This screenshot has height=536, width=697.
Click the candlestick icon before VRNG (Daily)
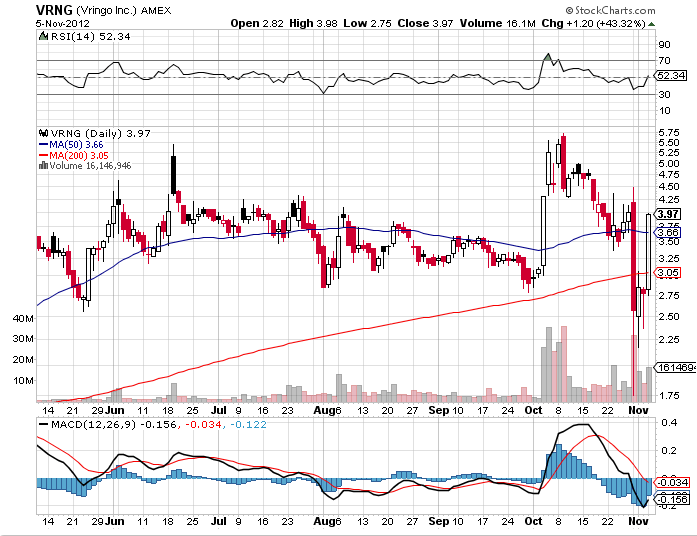click(x=44, y=133)
